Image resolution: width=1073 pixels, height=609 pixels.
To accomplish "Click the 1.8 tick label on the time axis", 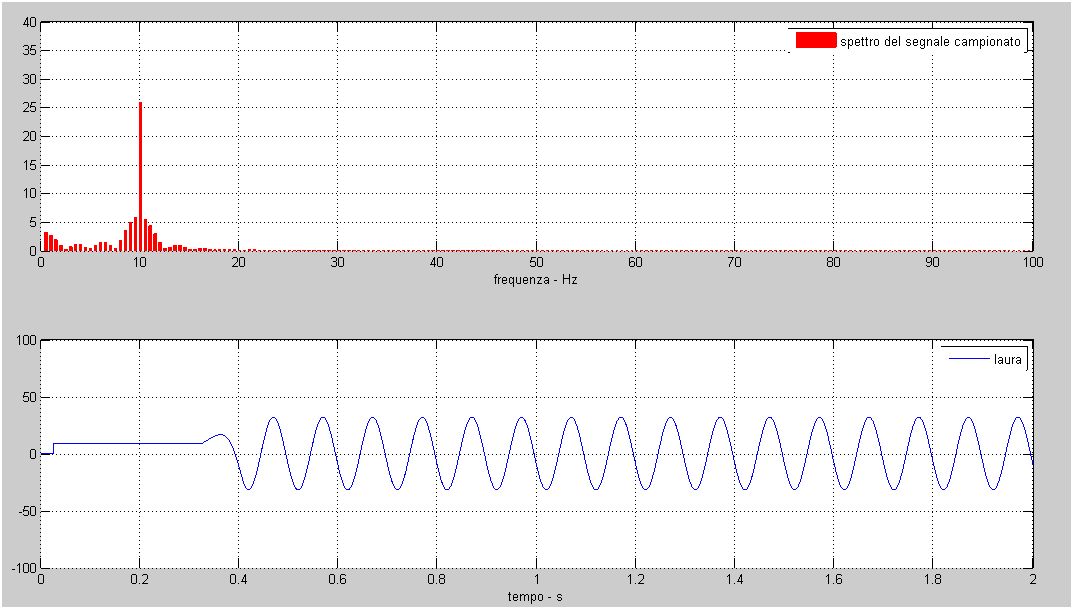I will pyautogui.click(x=933, y=580).
